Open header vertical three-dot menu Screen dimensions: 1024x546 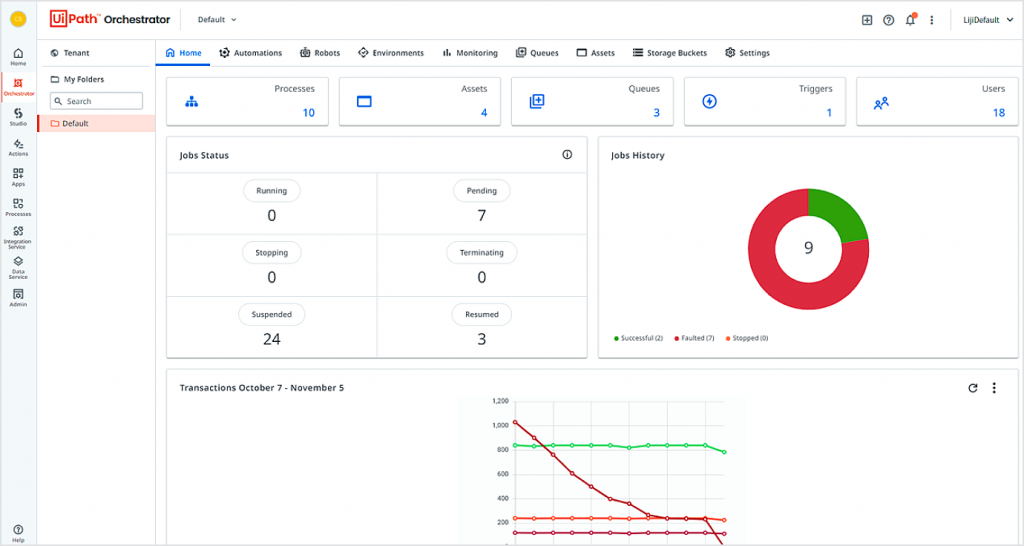pyautogui.click(x=932, y=20)
